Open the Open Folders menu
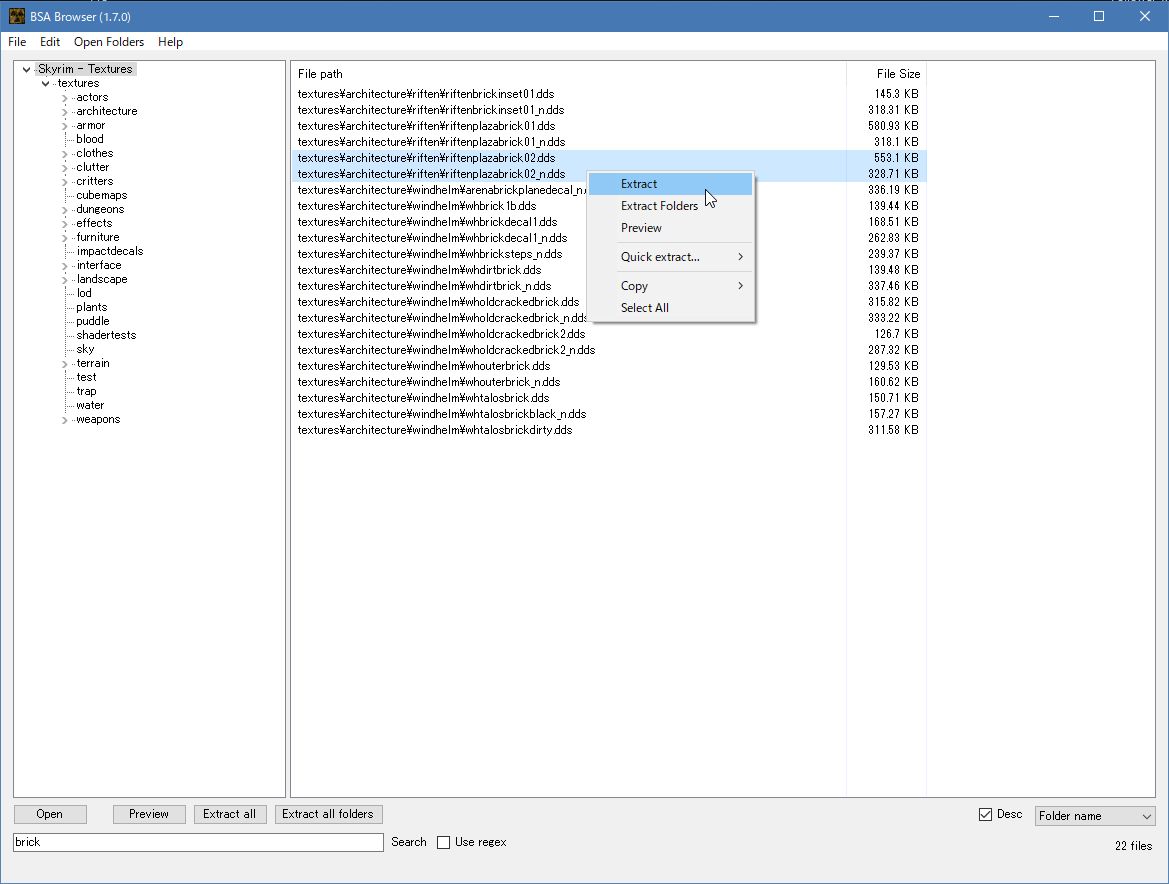 tap(109, 42)
